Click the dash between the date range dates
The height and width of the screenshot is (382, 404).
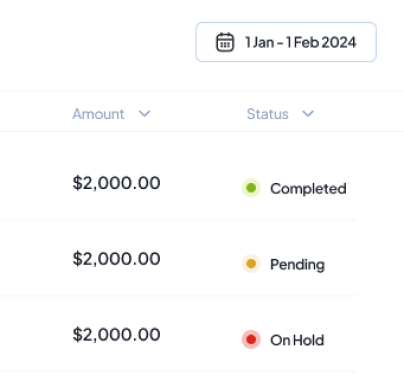tap(280, 43)
